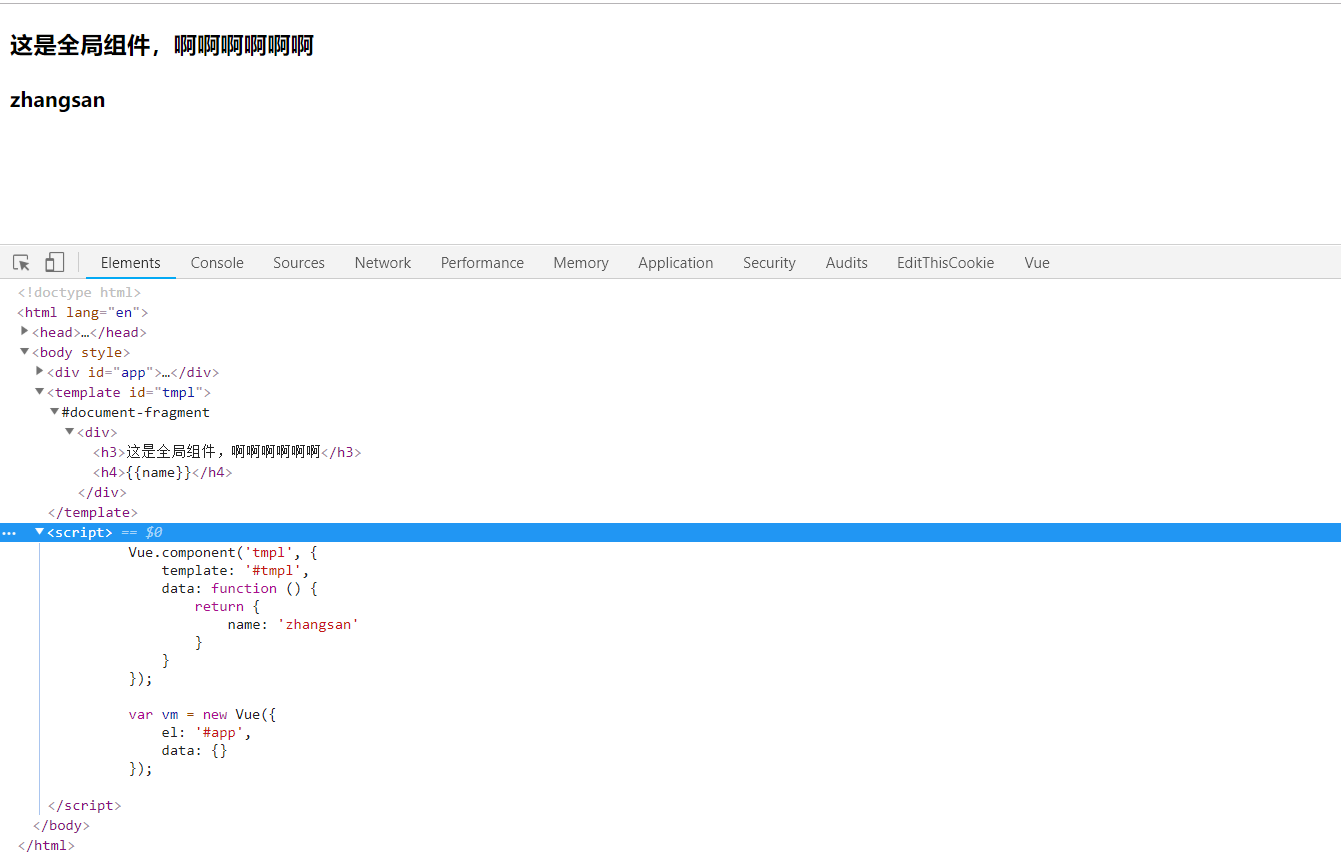
Task: Collapse the #document-fragment node
Action: (x=55, y=411)
